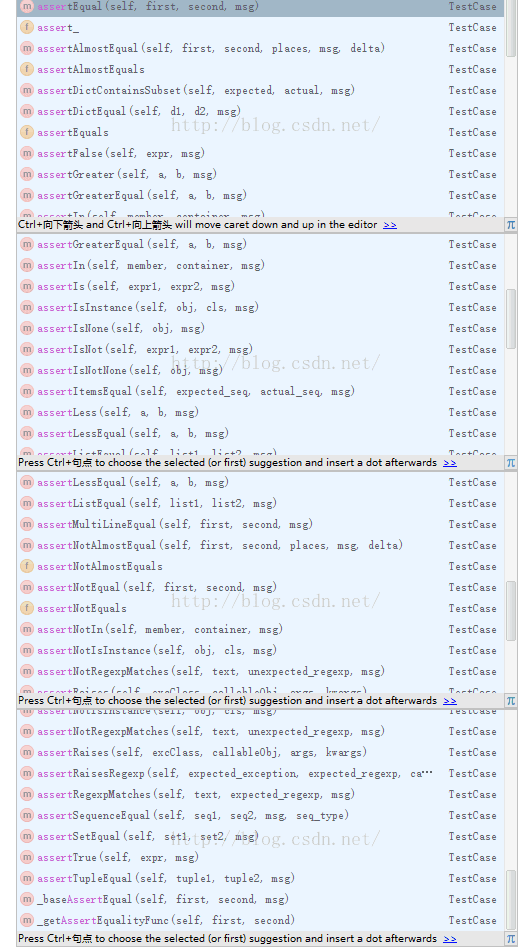Screen dimensions: 528x948
Task: Click the method icon beside assertDictContainsSubset
Action: pos(27,90)
